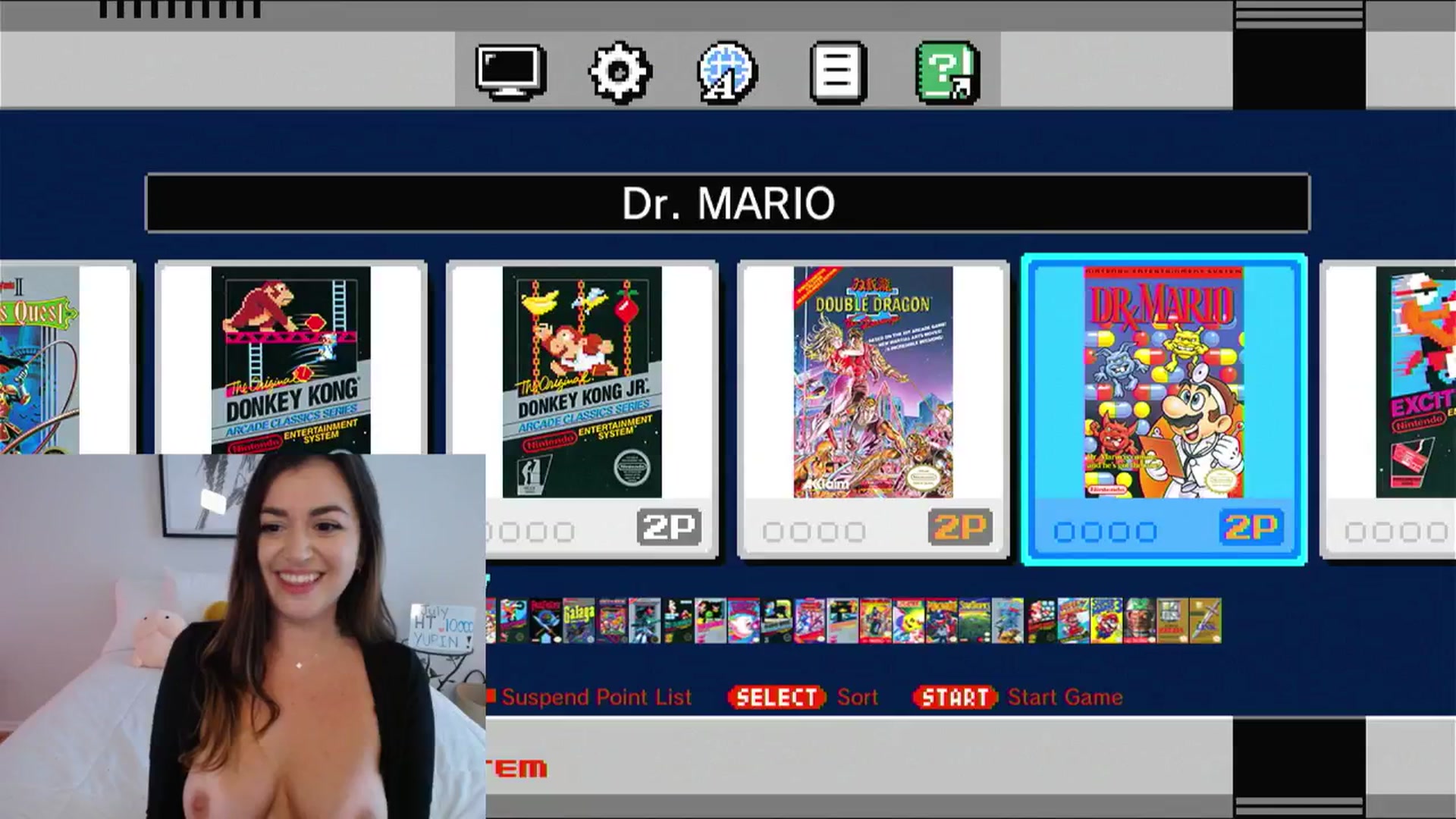Jump to Ice Climber in the thumbnail strip
The height and width of the screenshot is (819, 1456).
679,621
